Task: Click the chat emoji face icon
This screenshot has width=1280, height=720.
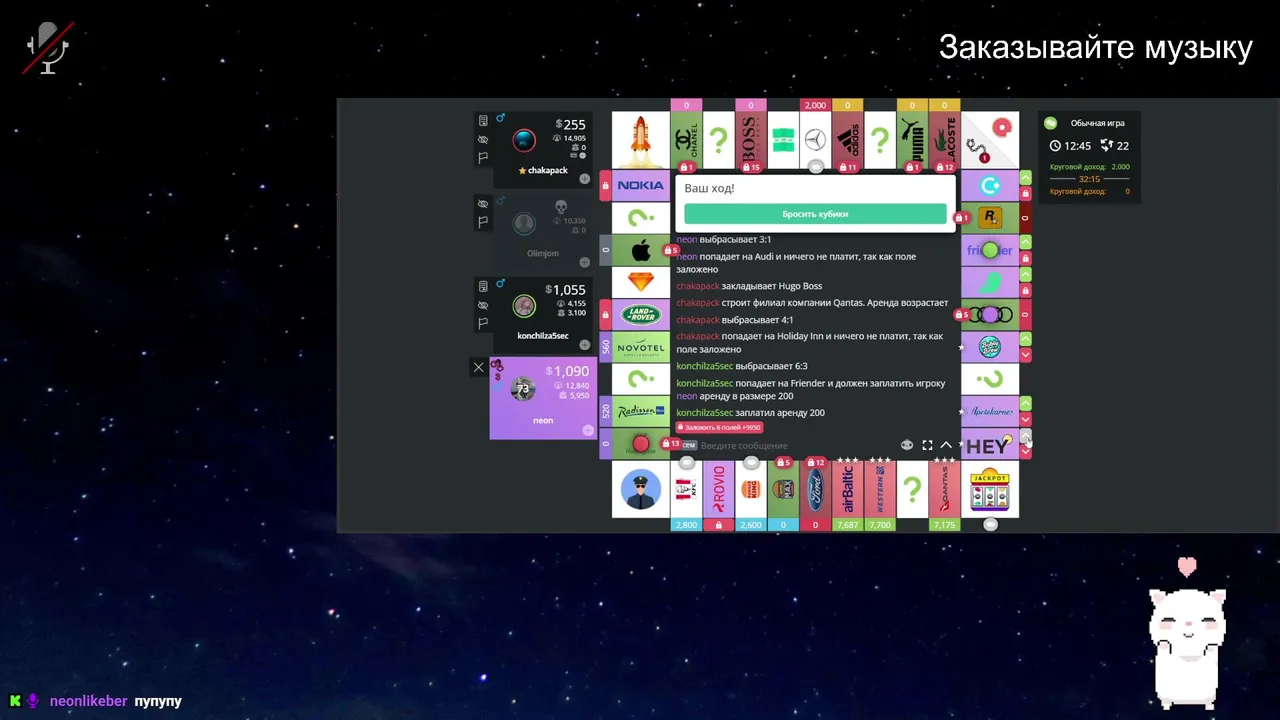Action: tap(907, 445)
